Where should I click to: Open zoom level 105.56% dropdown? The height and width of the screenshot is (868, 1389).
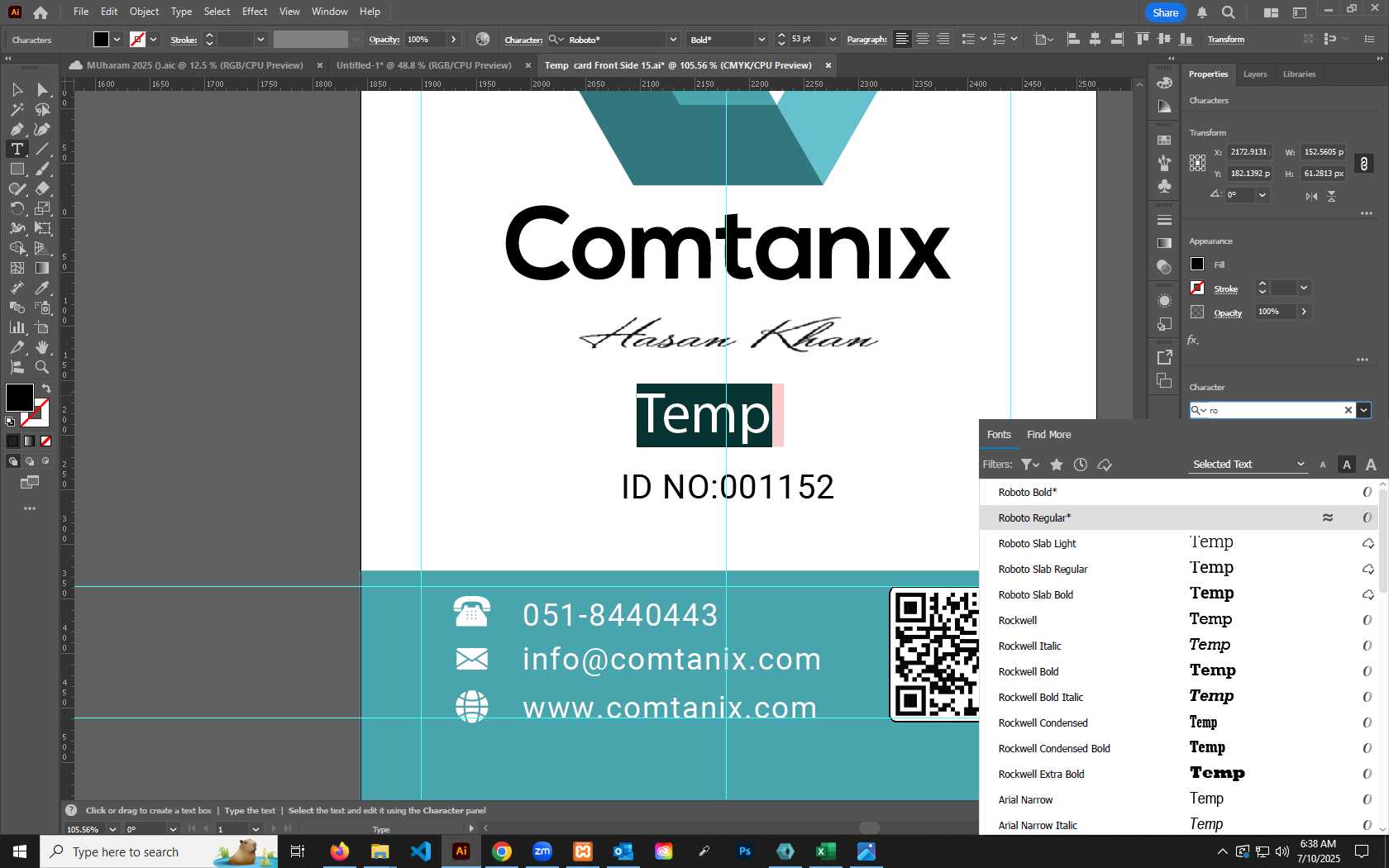pos(112,828)
